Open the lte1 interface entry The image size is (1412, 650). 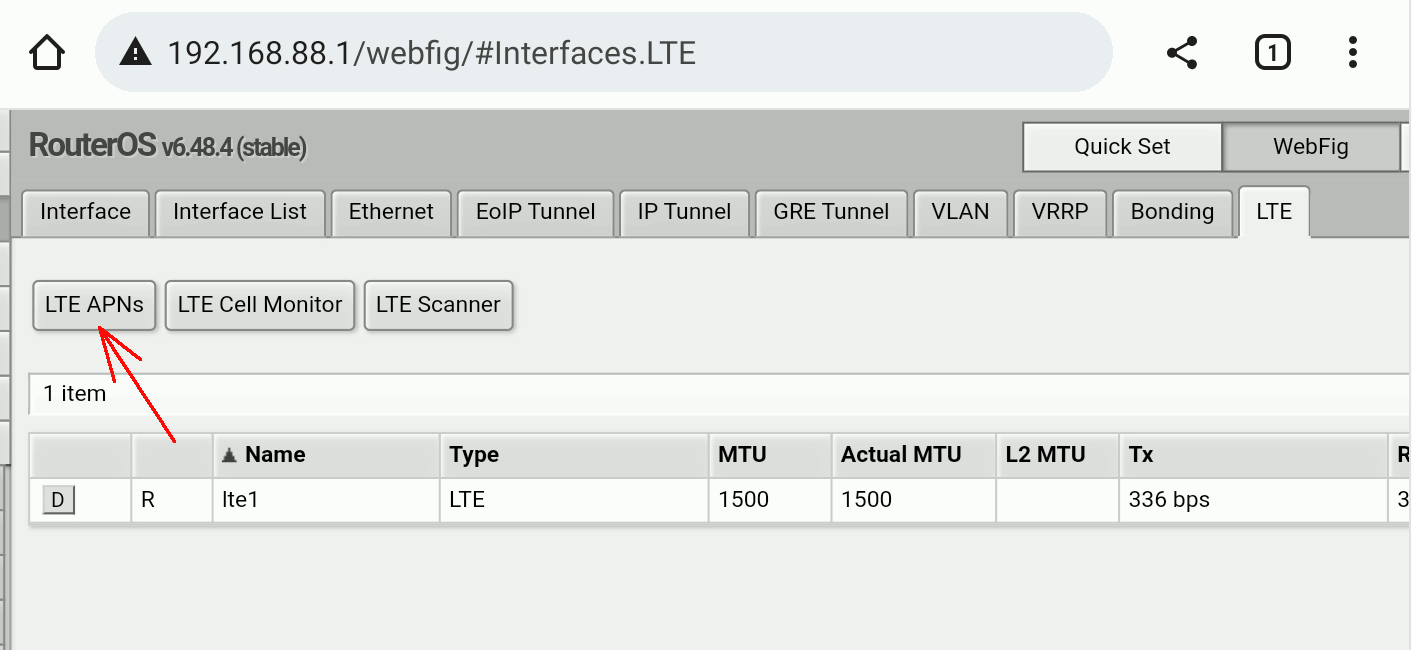coord(241,500)
